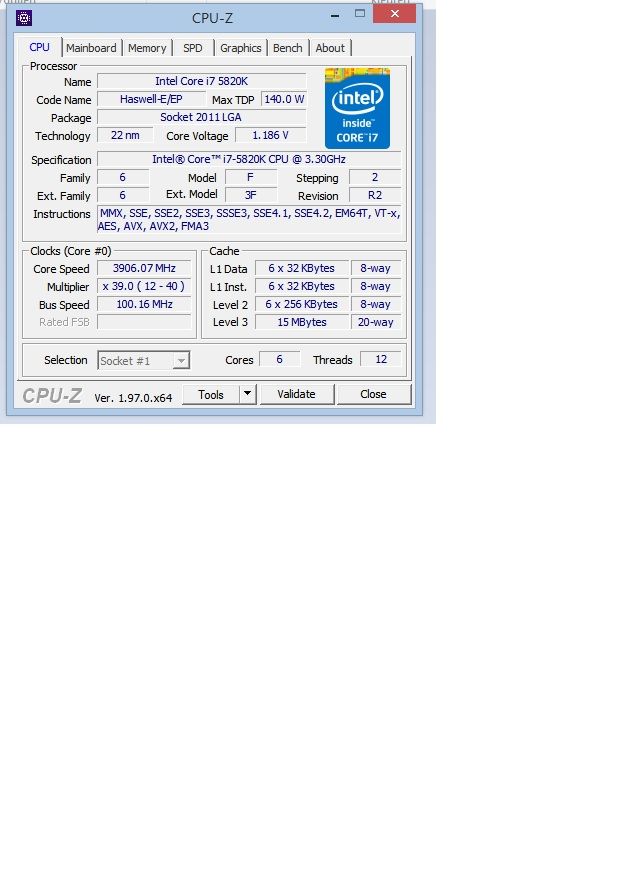Click the Close button at bottom
Image resolution: width=621 pixels, height=893 pixels.
point(373,394)
